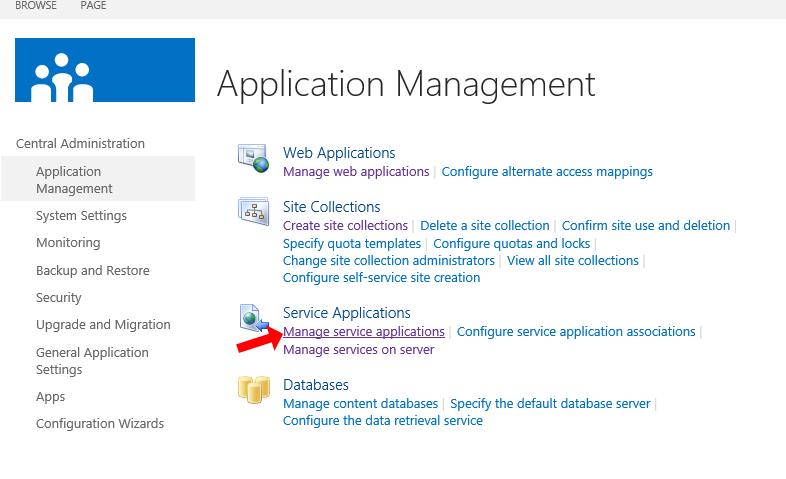Image resolution: width=786 pixels, height=479 pixels.
Task: Go to Central Administration home
Action: pos(80,143)
